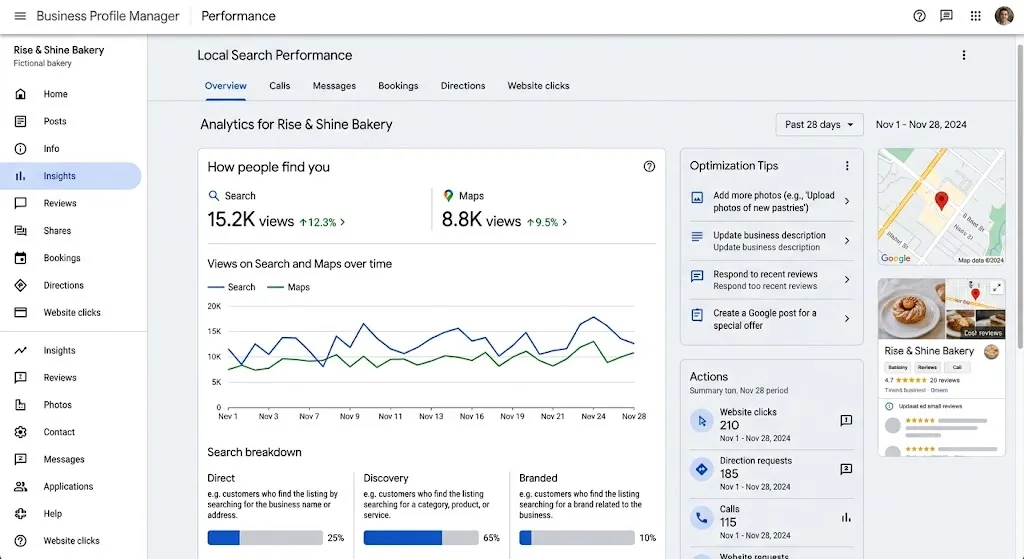Click the '8.8K' maps views value
1024x559 pixels.
462,220
